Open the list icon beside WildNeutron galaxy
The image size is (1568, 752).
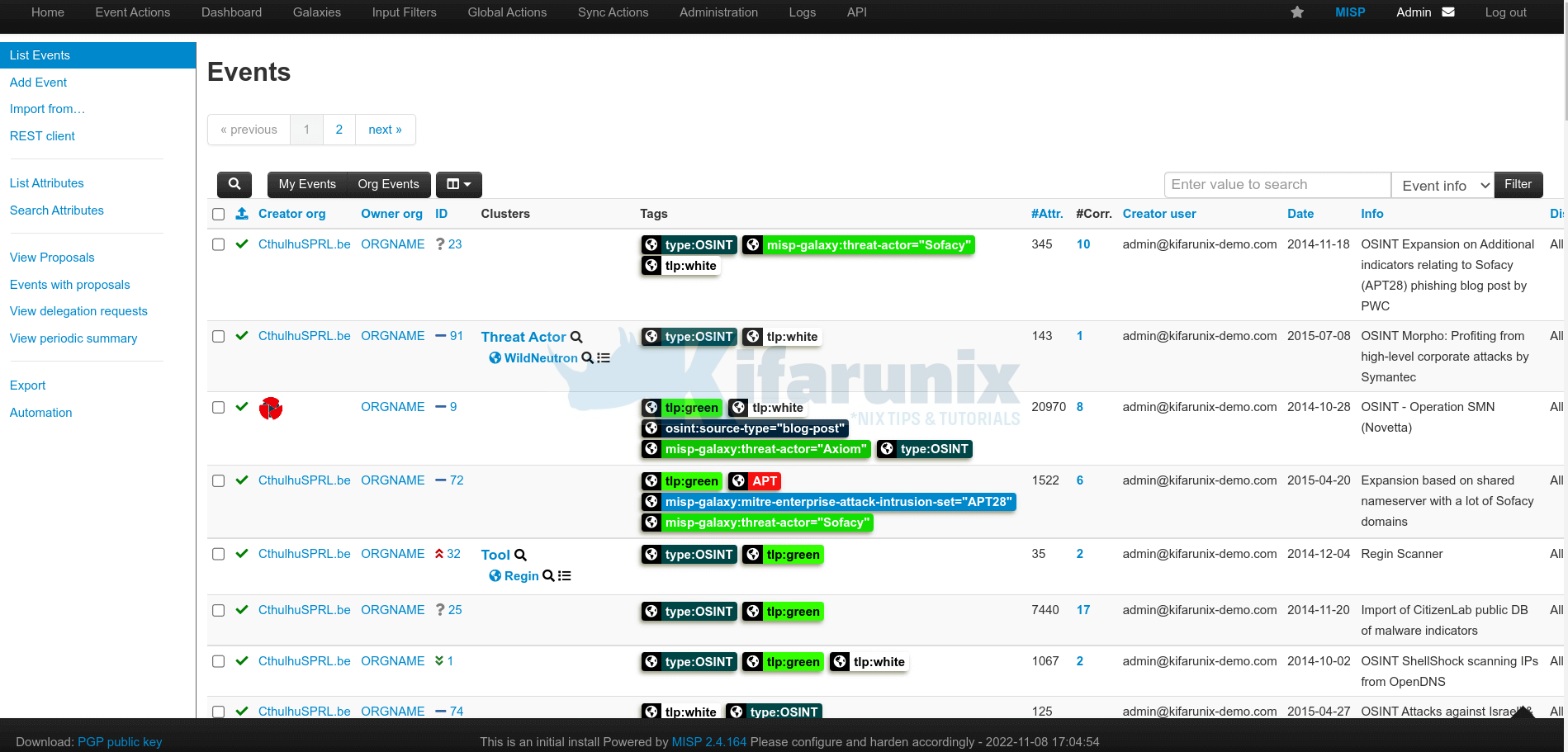point(604,357)
